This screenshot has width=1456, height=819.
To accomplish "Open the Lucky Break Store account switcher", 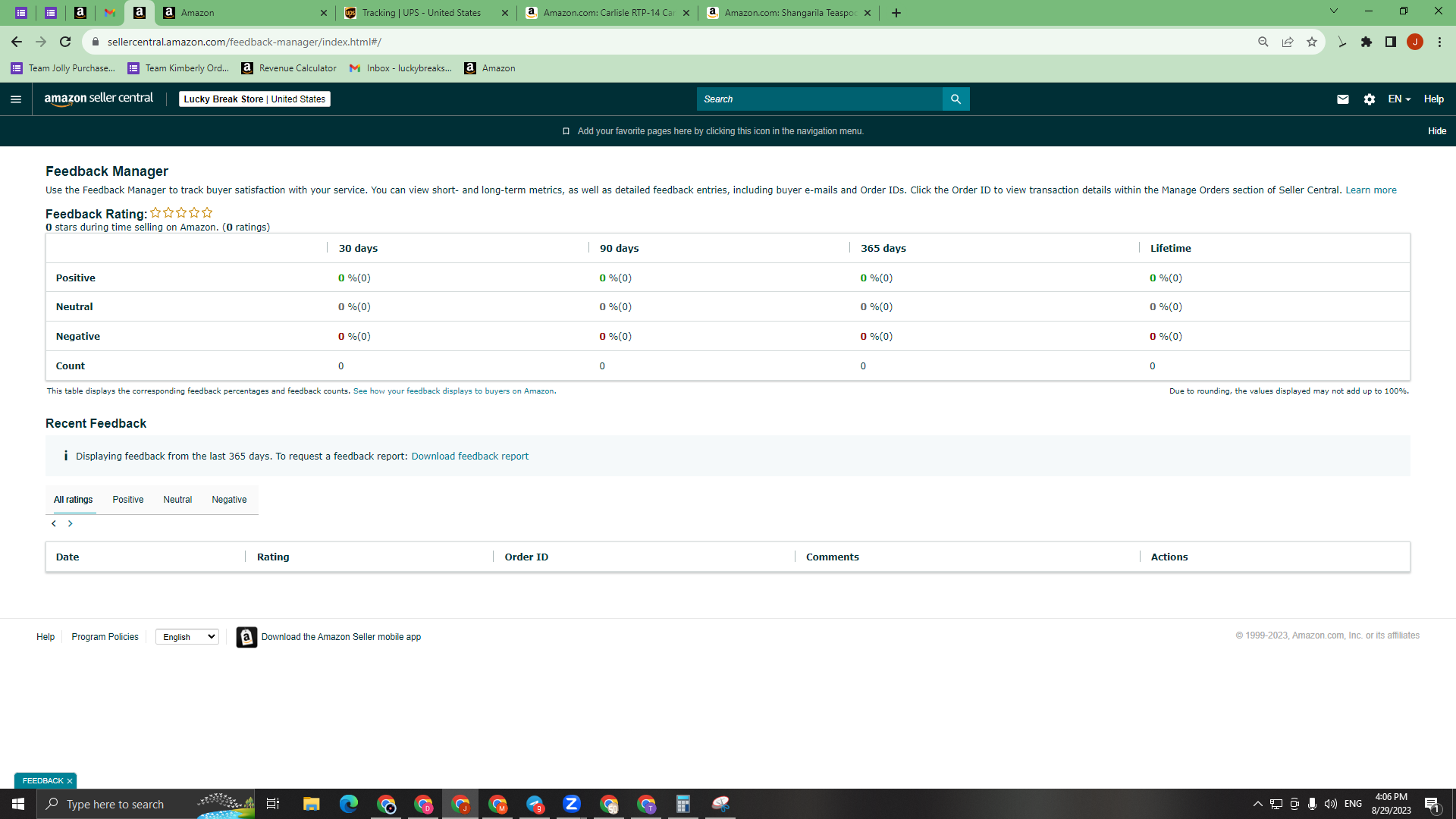I will 255,99.
